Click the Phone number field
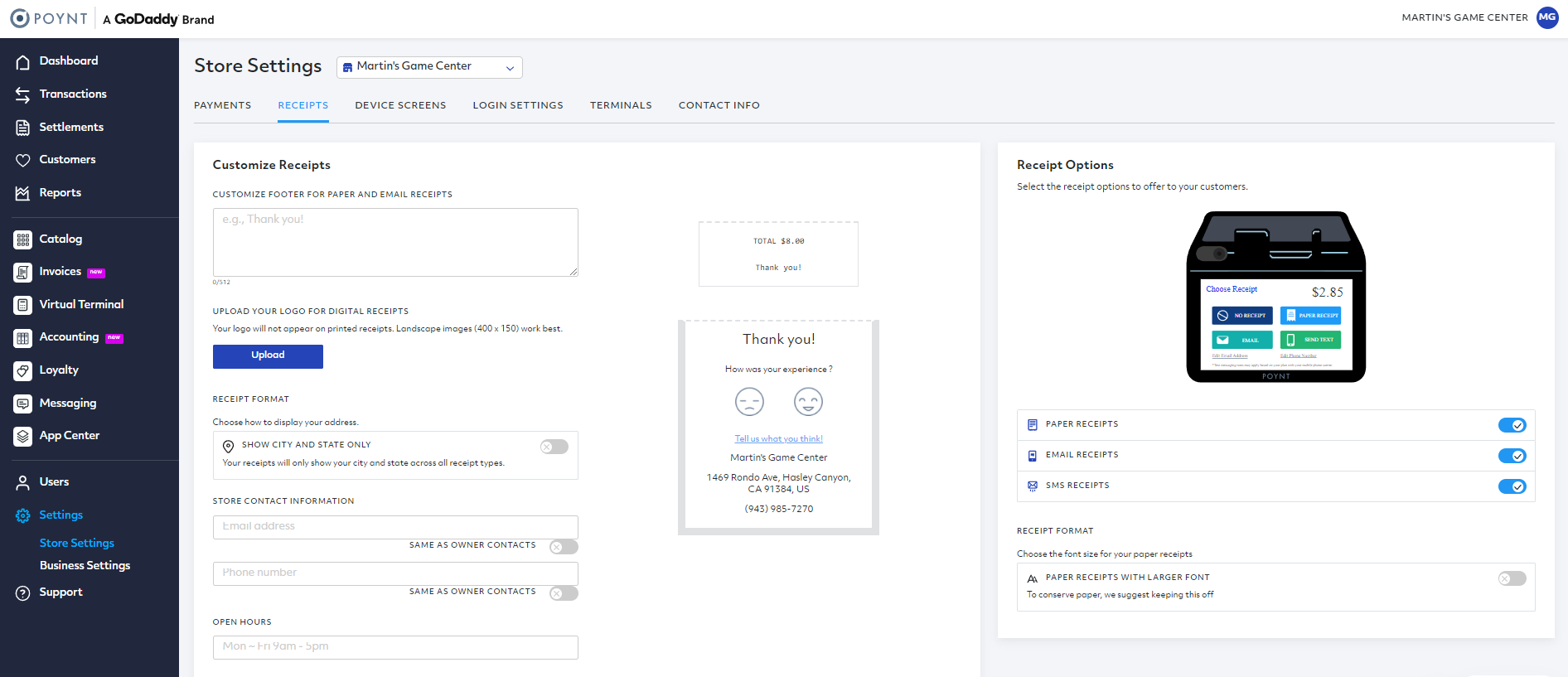The height and width of the screenshot is (677, 1568). [x=395, y=573]
